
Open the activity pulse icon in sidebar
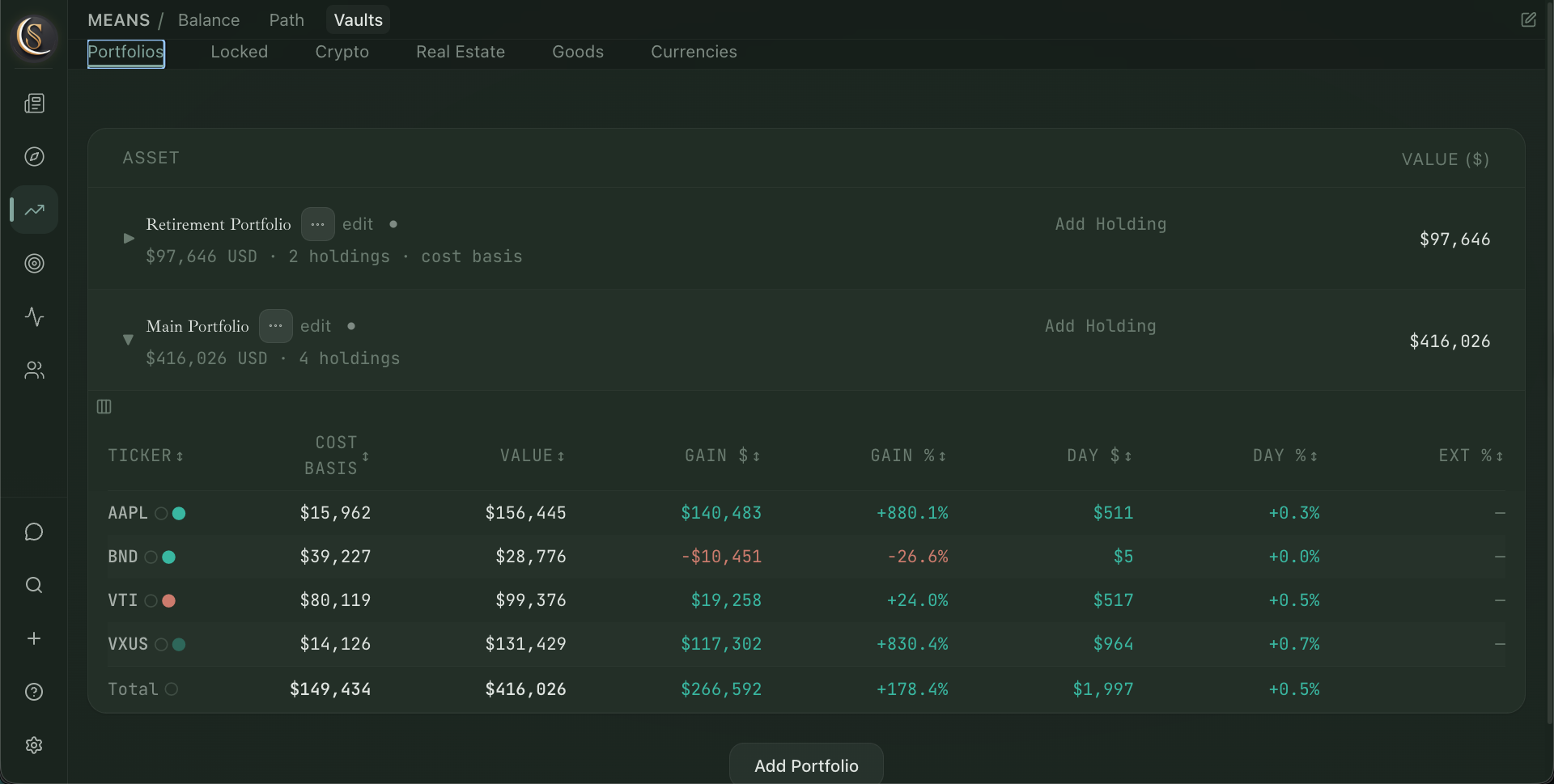pyautogui.click(x=34, y=316)
